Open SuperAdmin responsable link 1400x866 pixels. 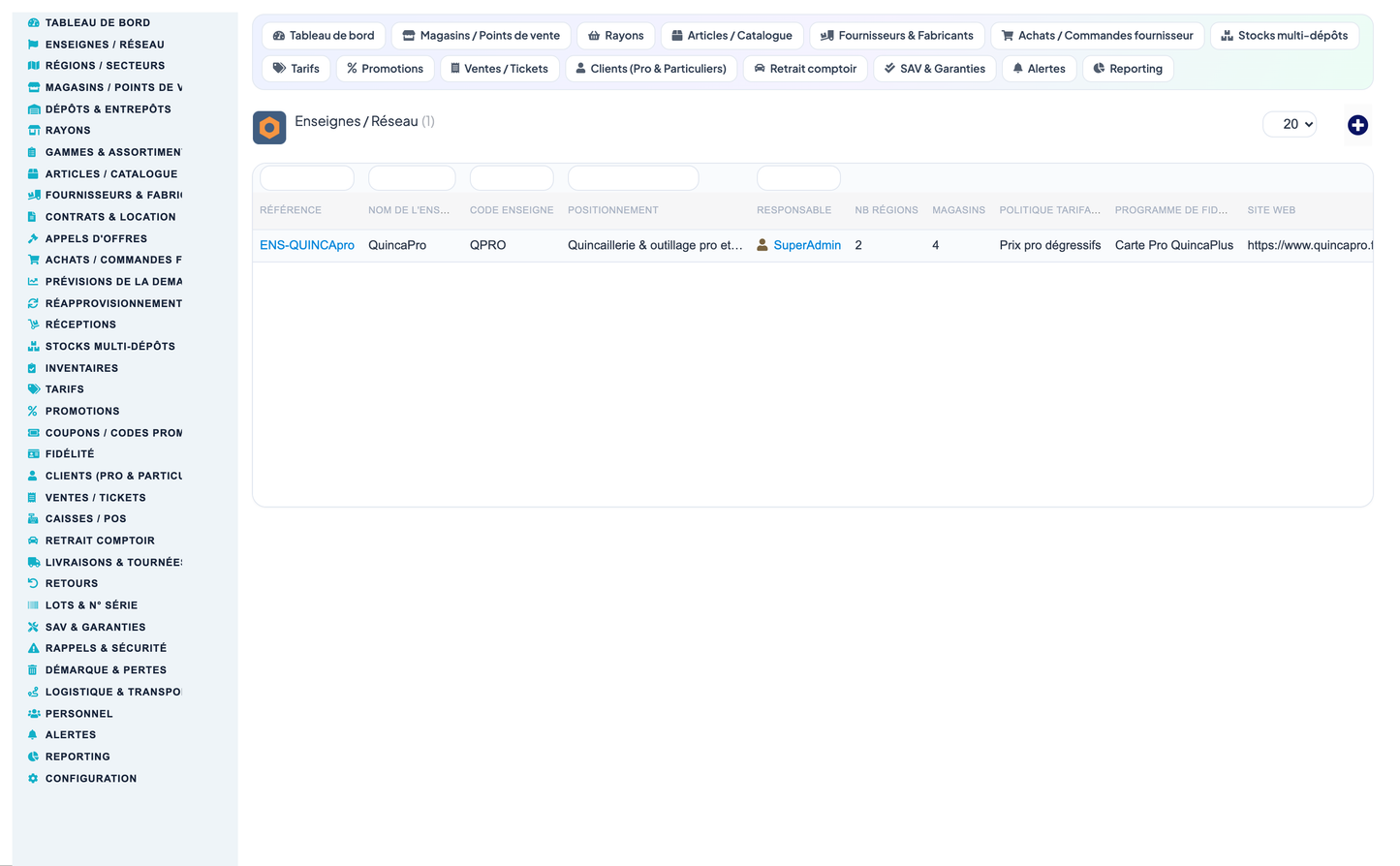807,245
